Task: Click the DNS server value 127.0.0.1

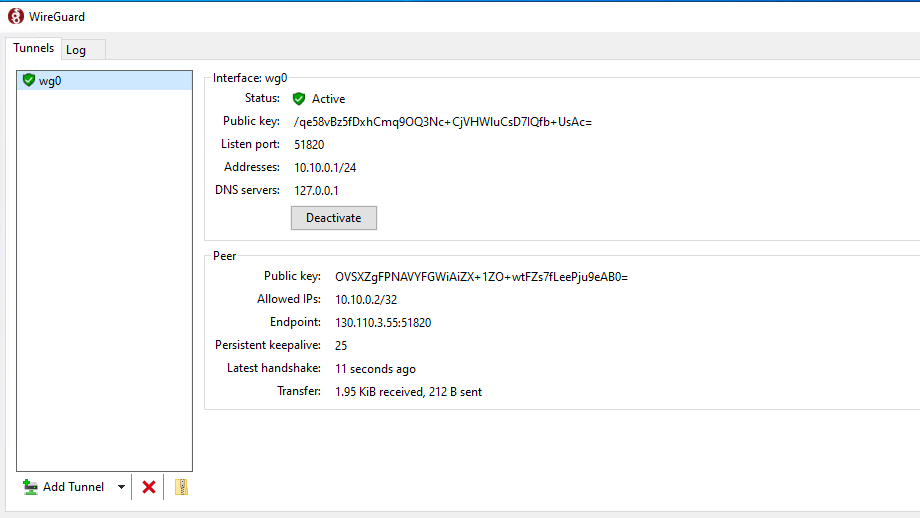Action: tap(316, 191)
